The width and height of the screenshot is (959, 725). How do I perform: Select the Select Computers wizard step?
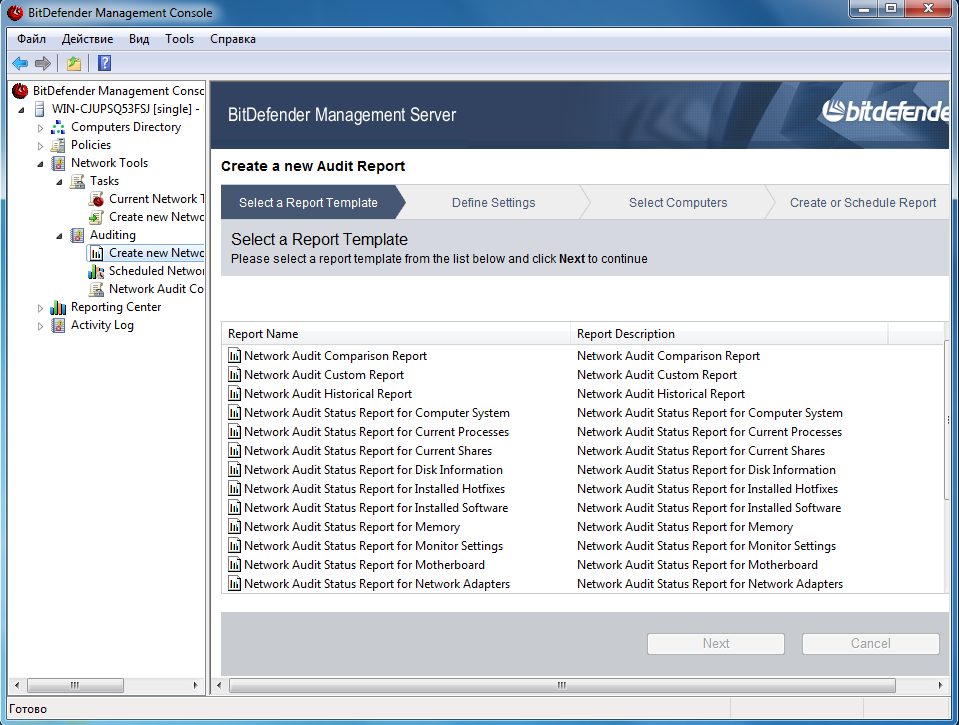(x=678, y=203)
